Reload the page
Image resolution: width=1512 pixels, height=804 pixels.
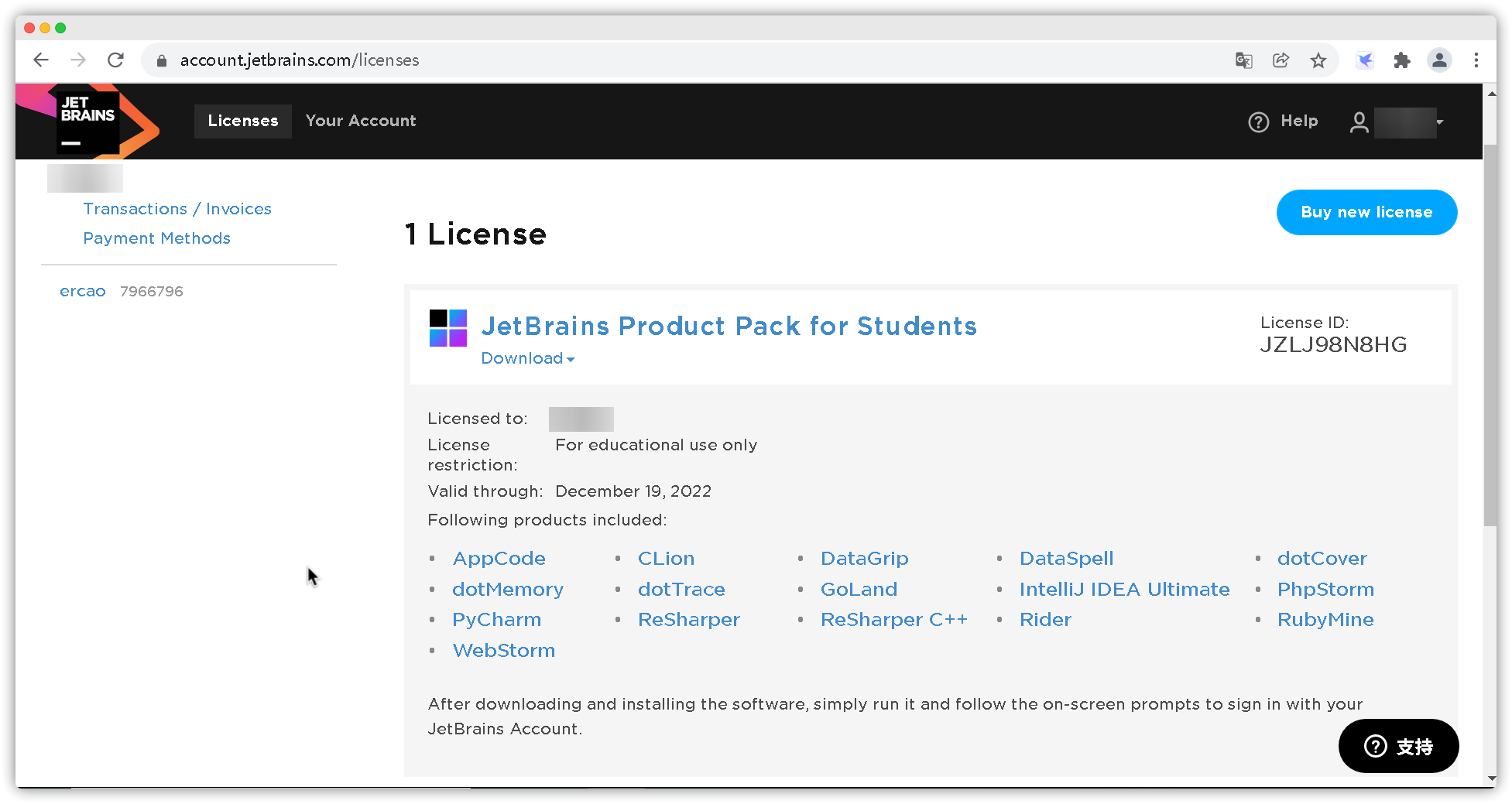[x=115, y=60]
